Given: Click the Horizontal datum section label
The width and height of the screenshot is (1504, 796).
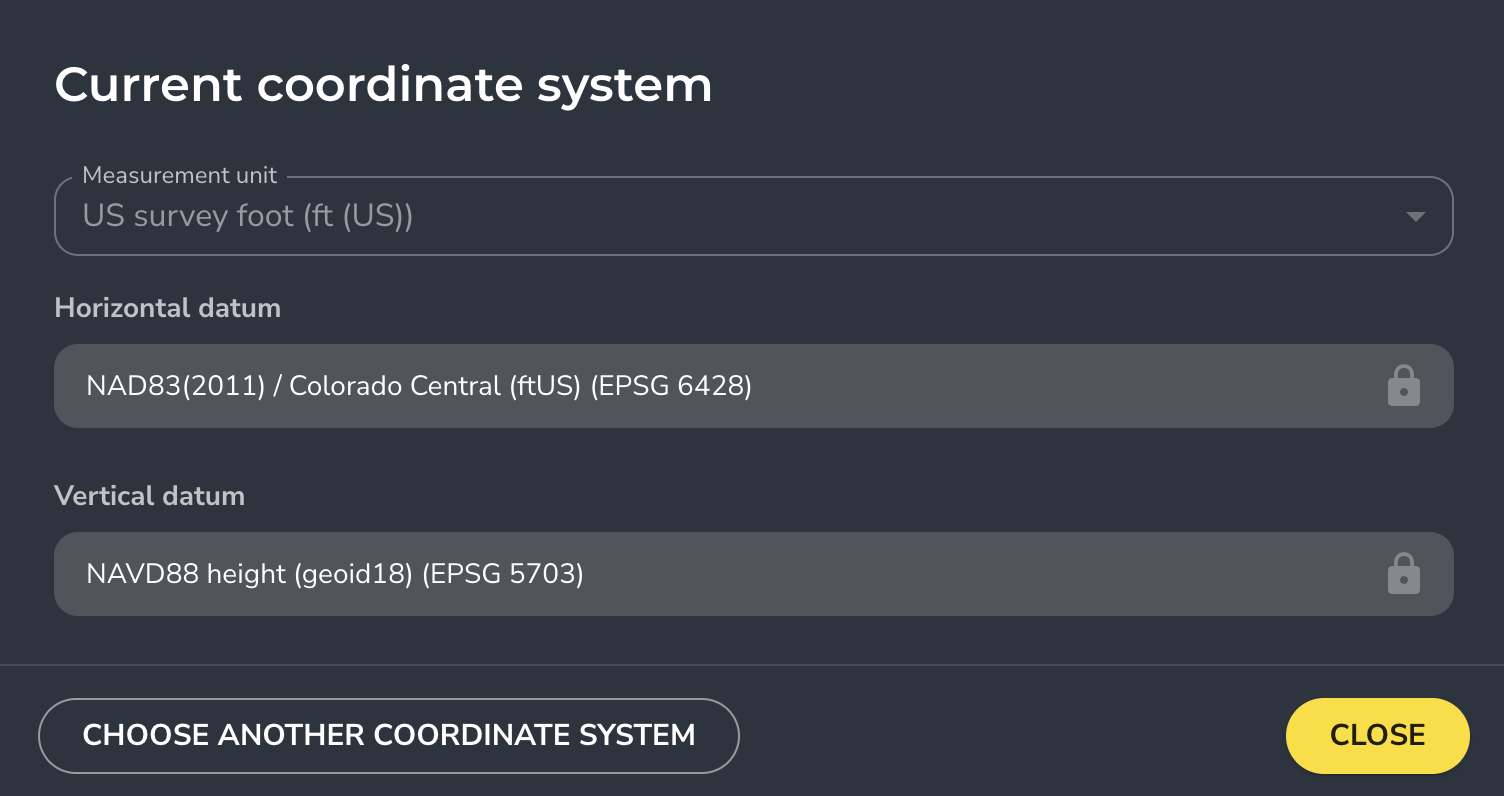Looking at the screenshot, I should coord(167,308).
